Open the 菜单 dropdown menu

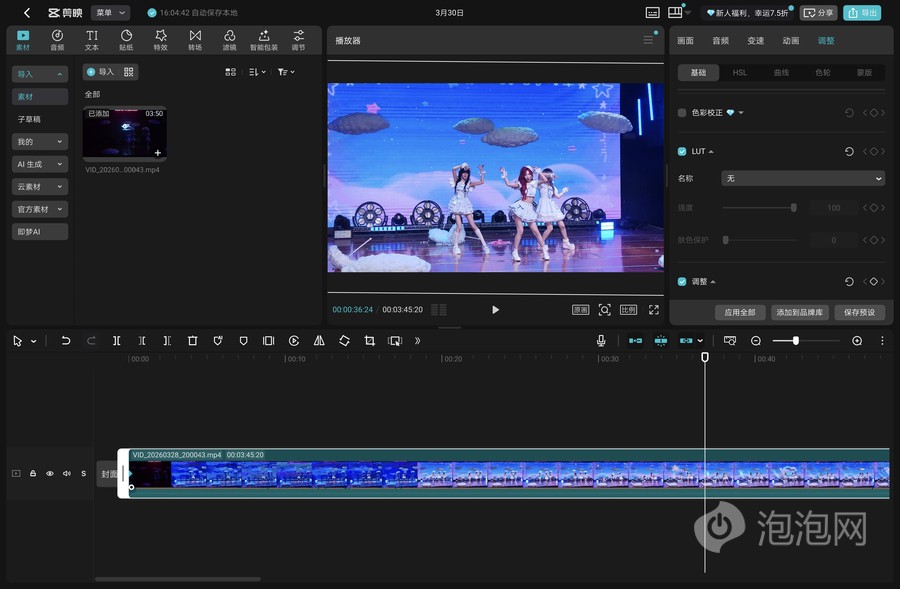(110, 13)
